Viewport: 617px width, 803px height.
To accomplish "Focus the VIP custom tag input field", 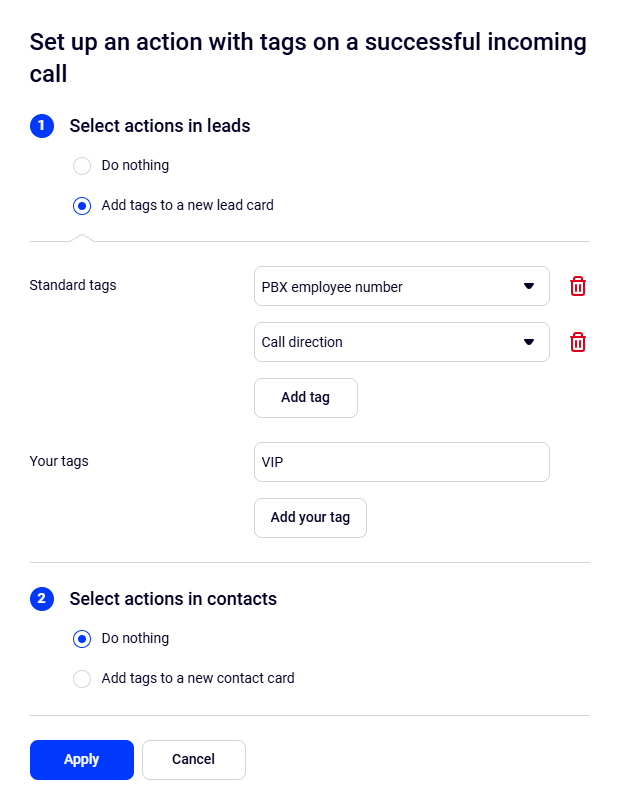I will [401, 462].
